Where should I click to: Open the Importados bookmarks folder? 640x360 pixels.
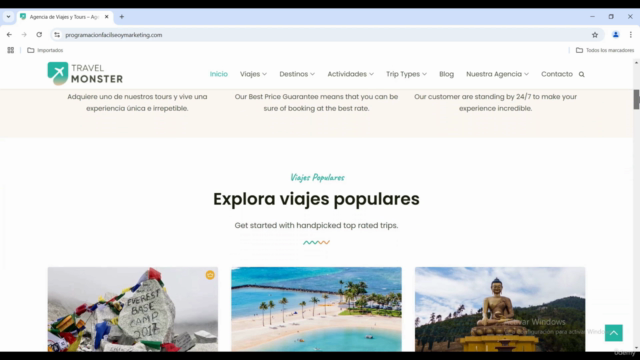tap(45, 50)
